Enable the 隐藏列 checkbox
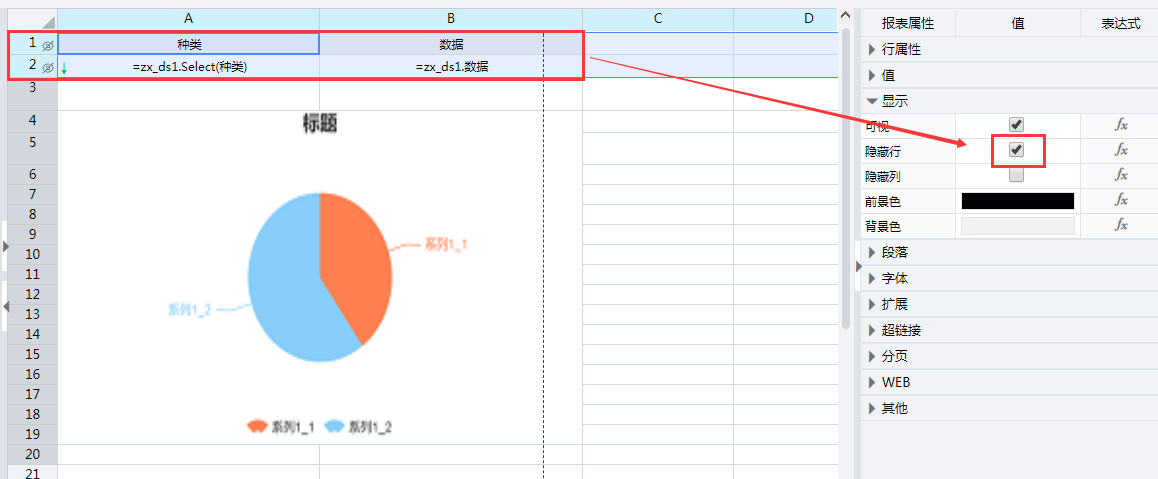 click(1016, 175)
